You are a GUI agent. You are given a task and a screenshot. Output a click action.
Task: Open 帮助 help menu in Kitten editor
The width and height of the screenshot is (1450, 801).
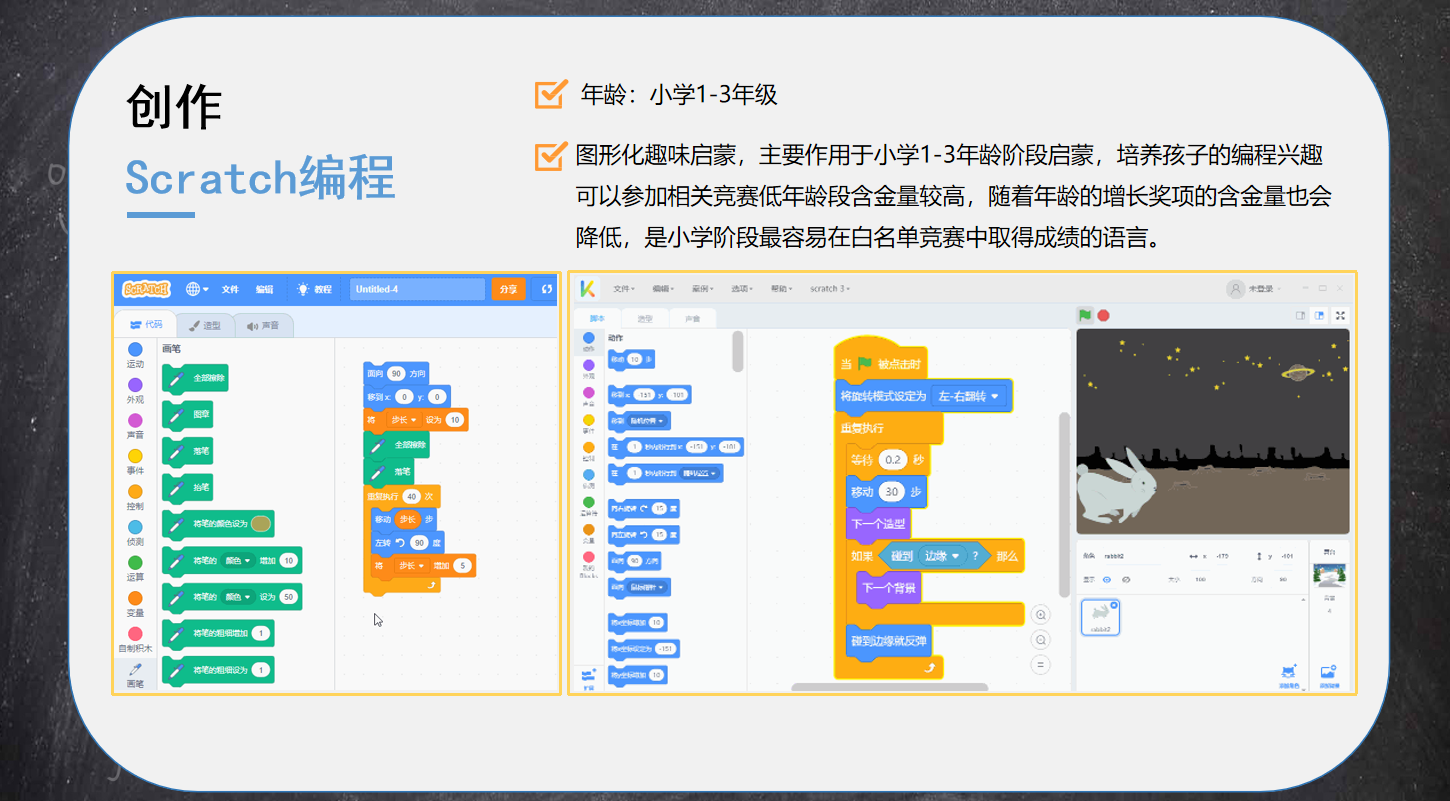(780, 288)
